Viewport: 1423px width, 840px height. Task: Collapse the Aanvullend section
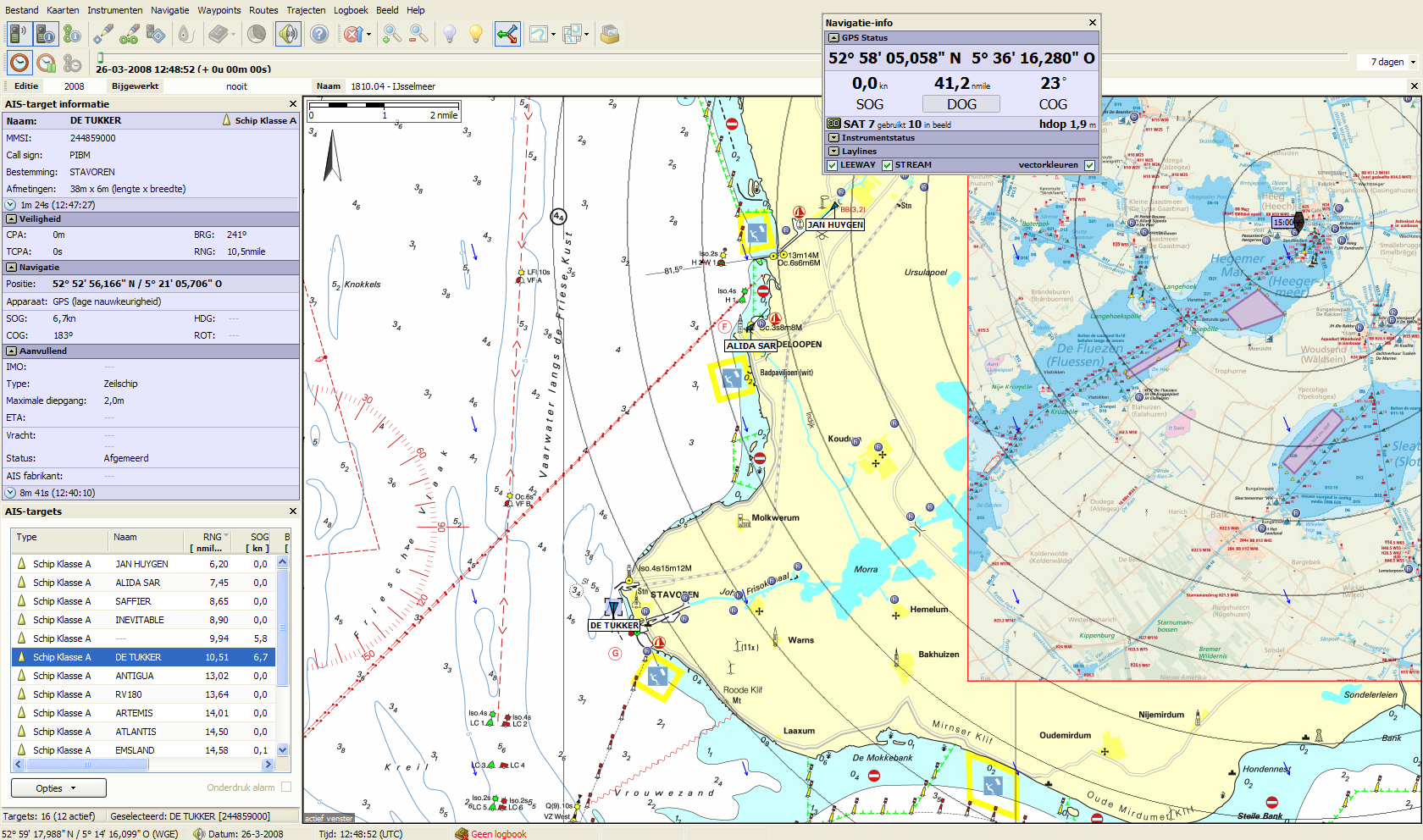(12, 351)
